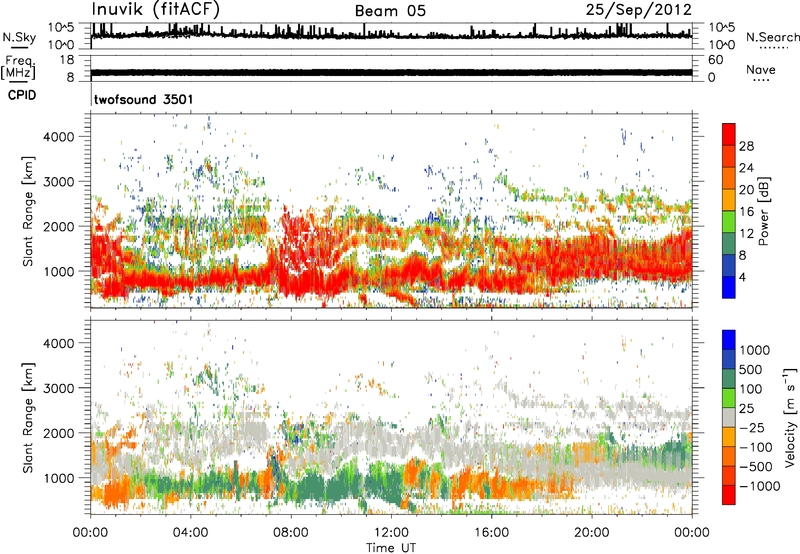Click the right '10^0' noise axis tick
Viewport: 800px width, 554px height.
pos(721,45)
